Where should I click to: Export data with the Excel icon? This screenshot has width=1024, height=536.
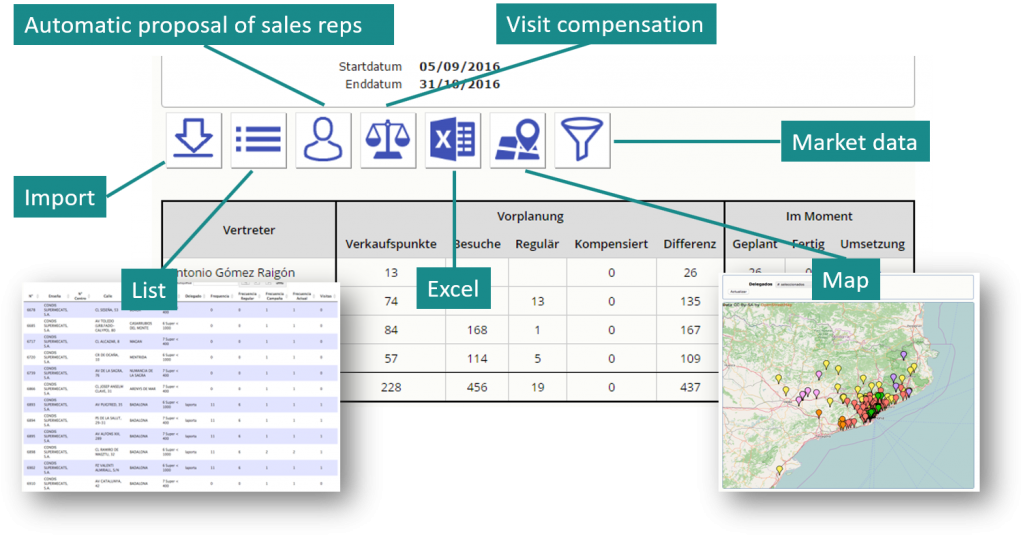coord(453,140)
